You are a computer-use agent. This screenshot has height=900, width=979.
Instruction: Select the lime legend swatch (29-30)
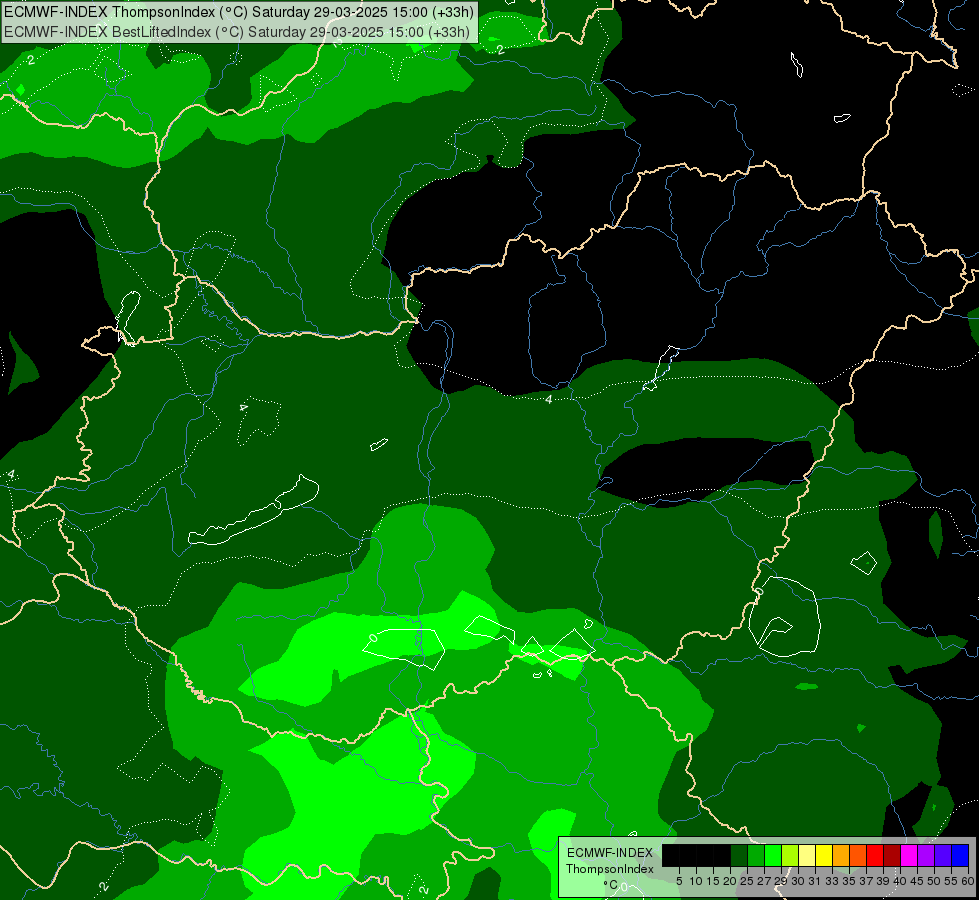click(790, 855)
